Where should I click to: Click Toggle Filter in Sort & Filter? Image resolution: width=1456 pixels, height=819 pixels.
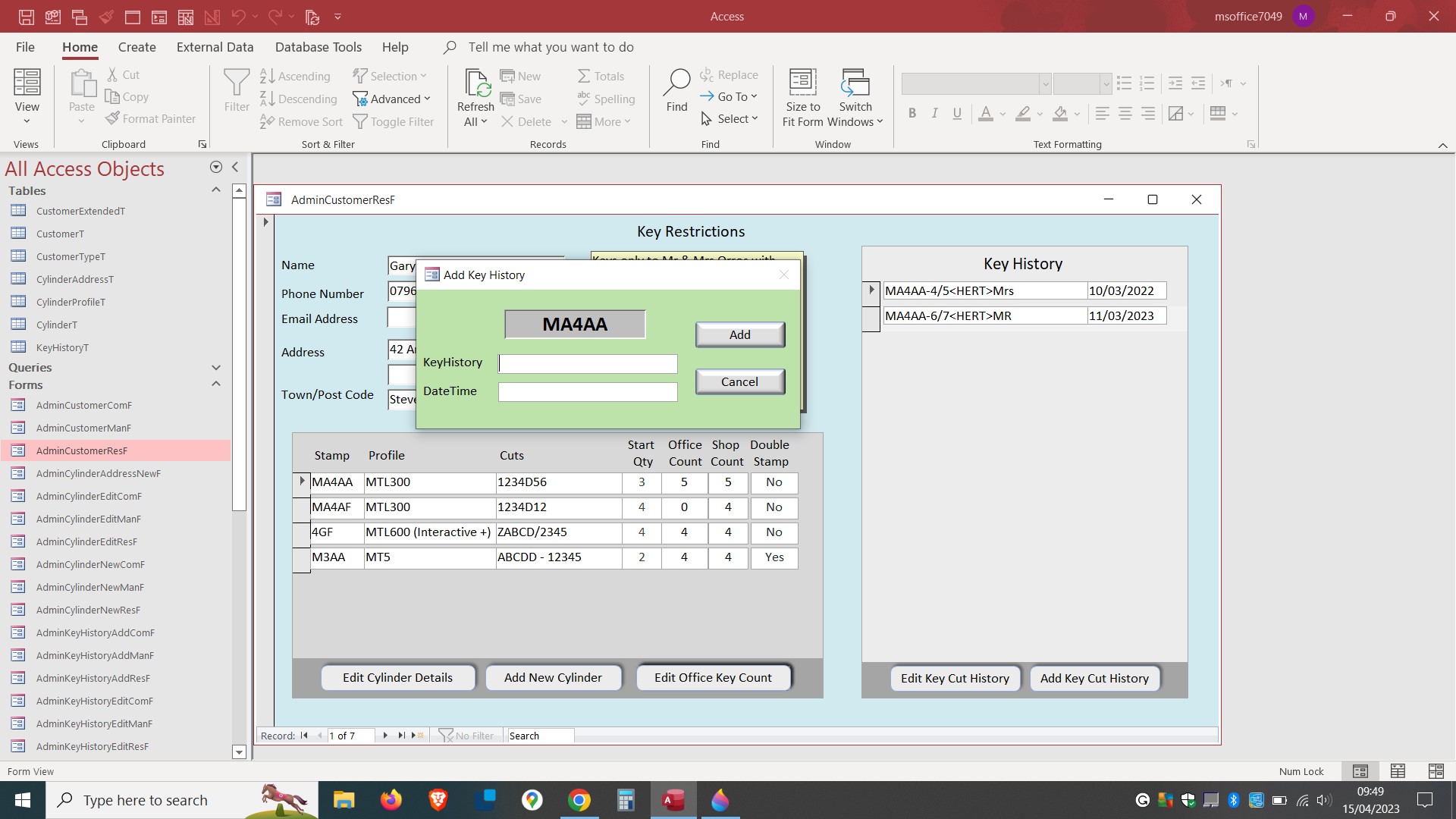coord(394,122)
